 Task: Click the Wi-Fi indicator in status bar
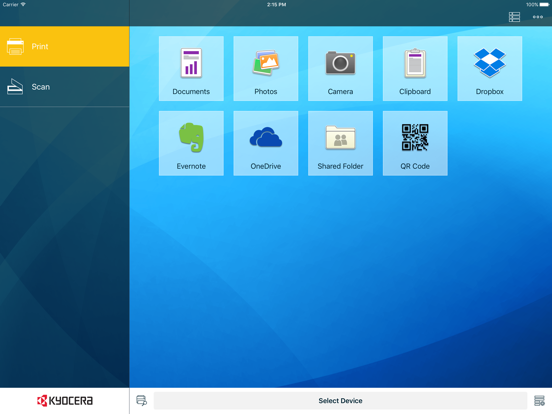[x=23, y=5]
